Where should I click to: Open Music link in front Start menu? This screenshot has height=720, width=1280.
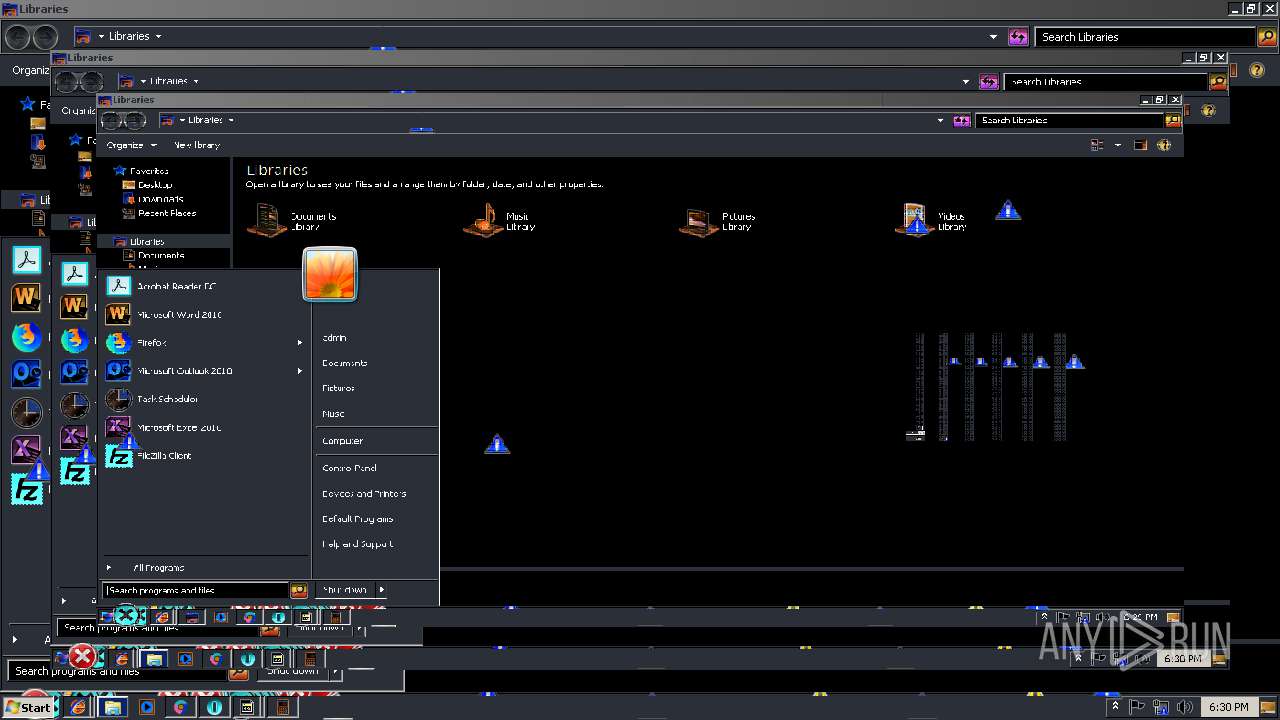click(333, 414)
